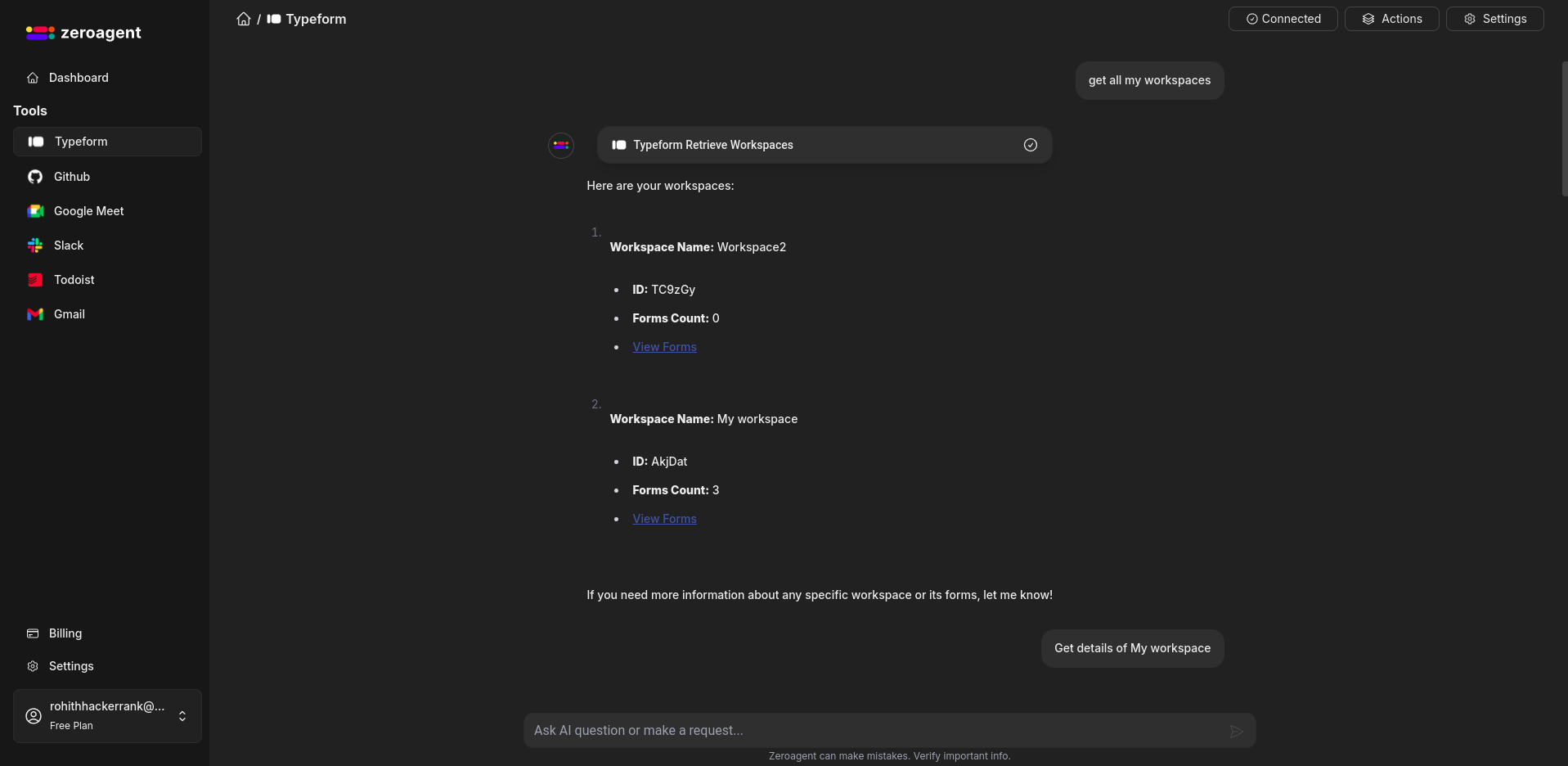
Task: Click the chat vertical scrollbar
Action: coord(1564,129)
